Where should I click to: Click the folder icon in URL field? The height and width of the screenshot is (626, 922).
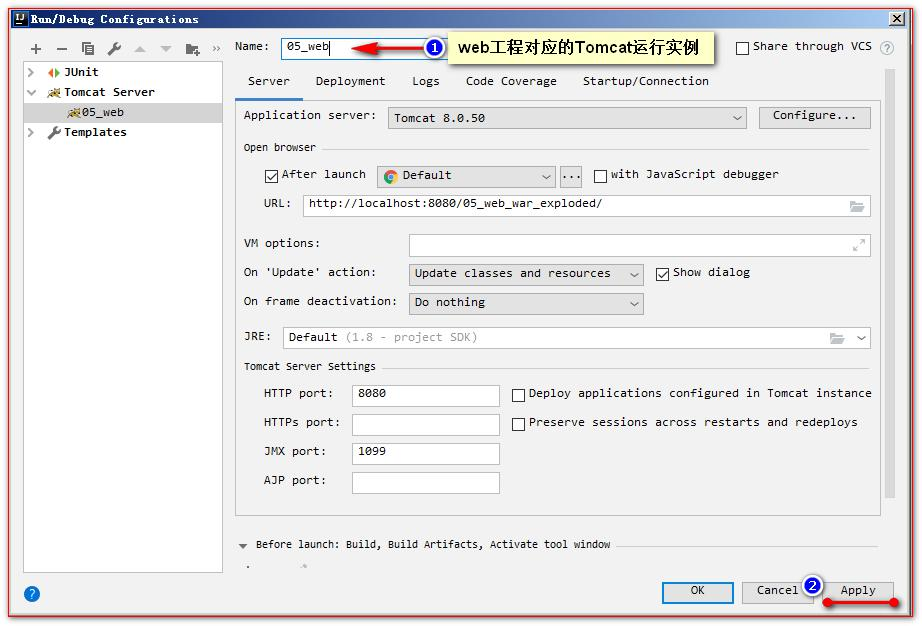(857, 206)
